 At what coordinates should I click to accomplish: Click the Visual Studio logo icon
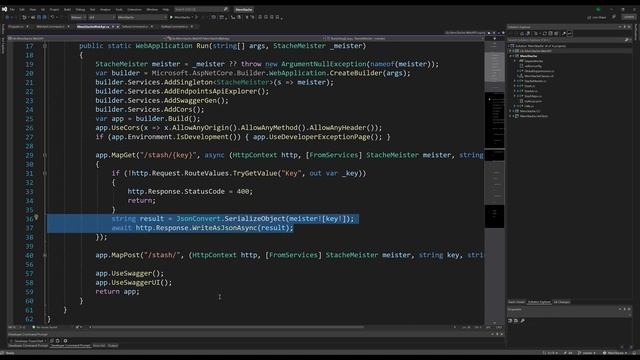4,9
